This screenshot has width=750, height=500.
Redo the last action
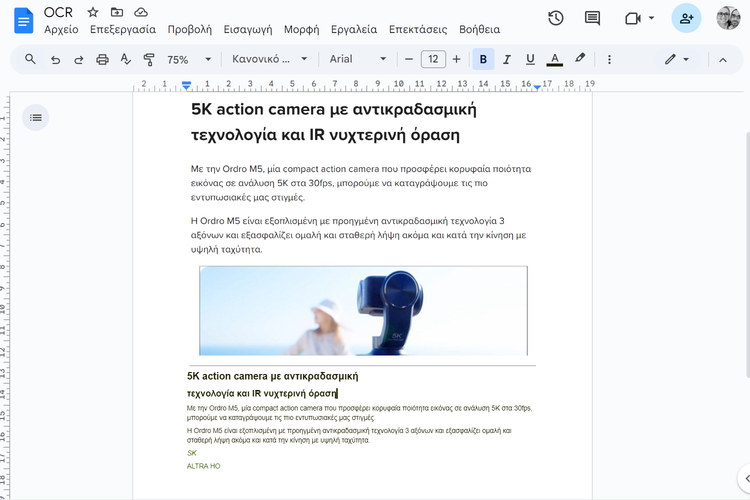coord(78,59)
